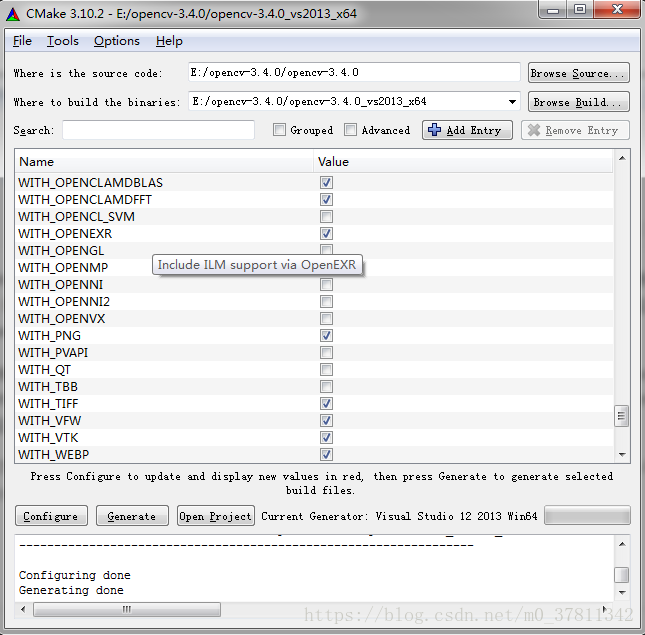
Task: Click the Configure button
Action: pyautogui.click(x=51, y=516)
